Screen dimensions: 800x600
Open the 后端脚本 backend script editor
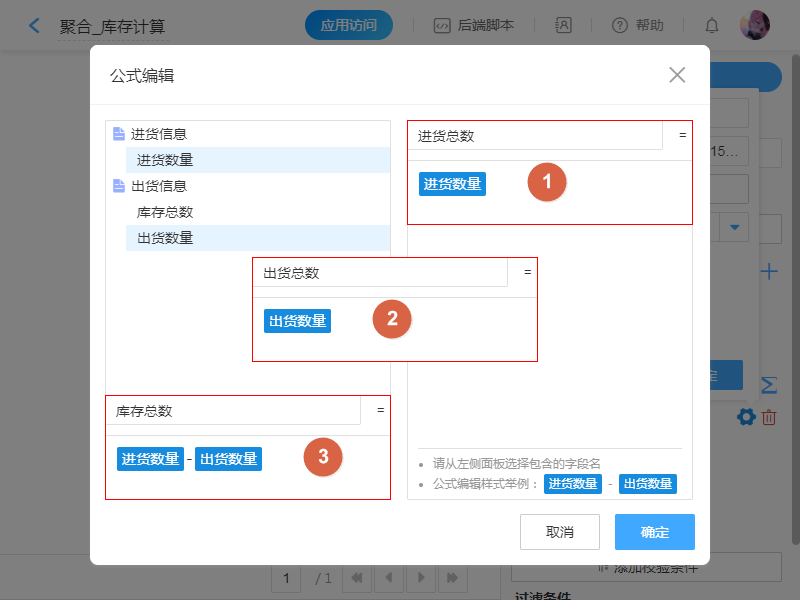(474, 25)
